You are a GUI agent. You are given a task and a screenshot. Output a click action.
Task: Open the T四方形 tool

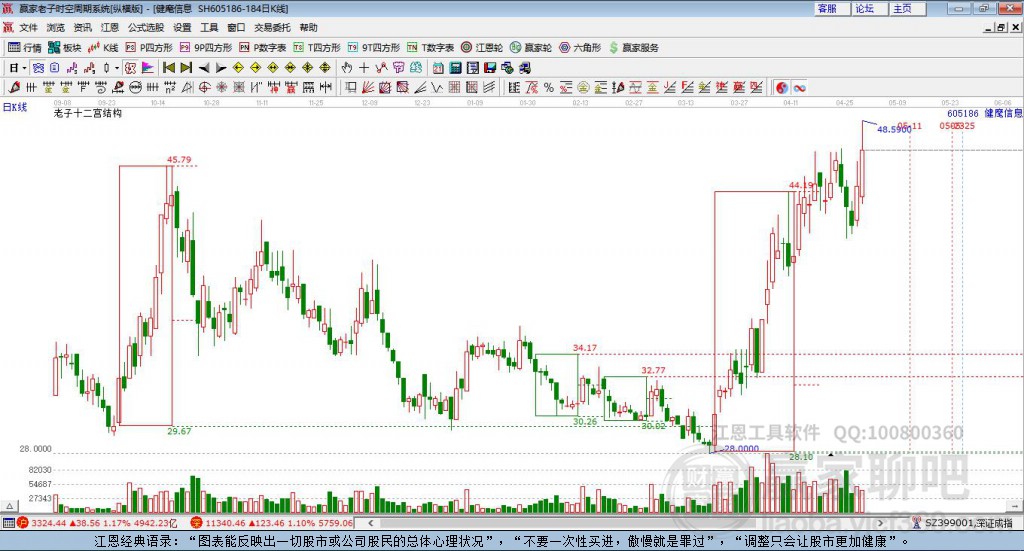tap(317, 48)
